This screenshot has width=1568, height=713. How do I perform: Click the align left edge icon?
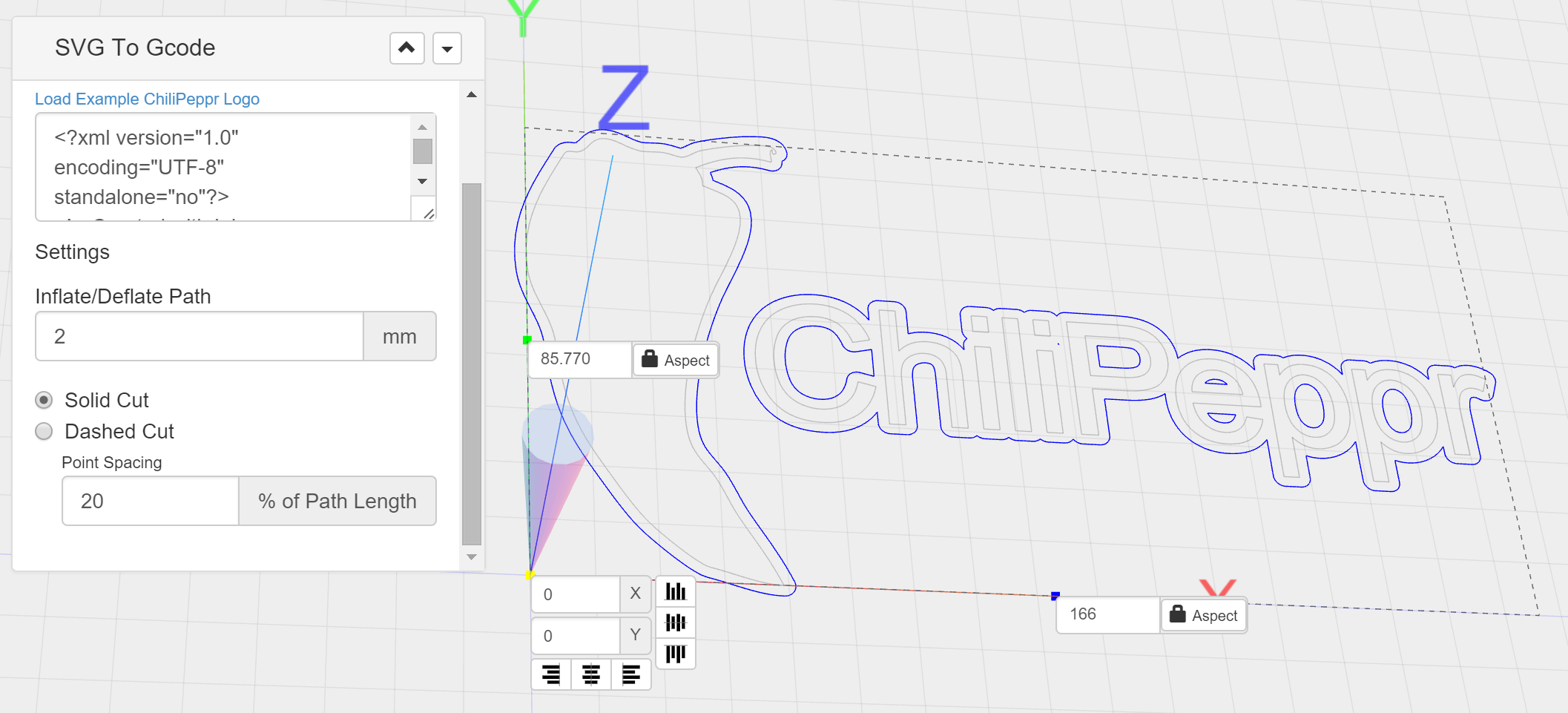coord(631,674)
